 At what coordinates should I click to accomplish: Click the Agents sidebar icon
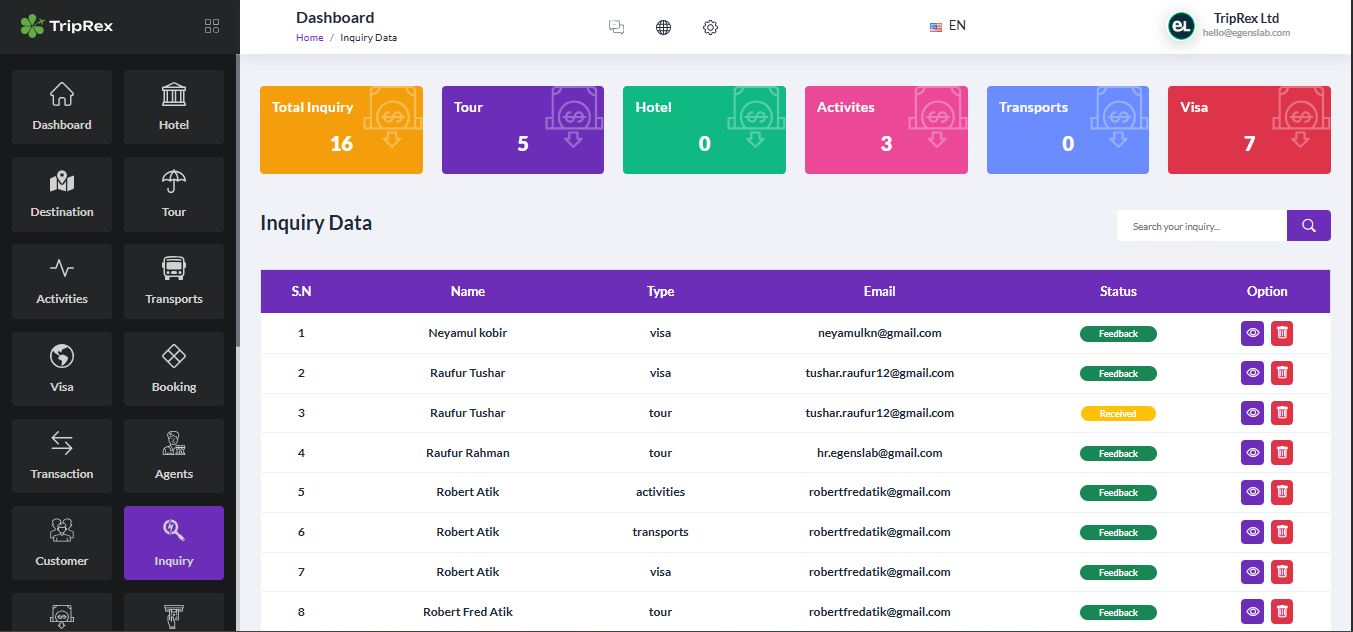(173, 456)
